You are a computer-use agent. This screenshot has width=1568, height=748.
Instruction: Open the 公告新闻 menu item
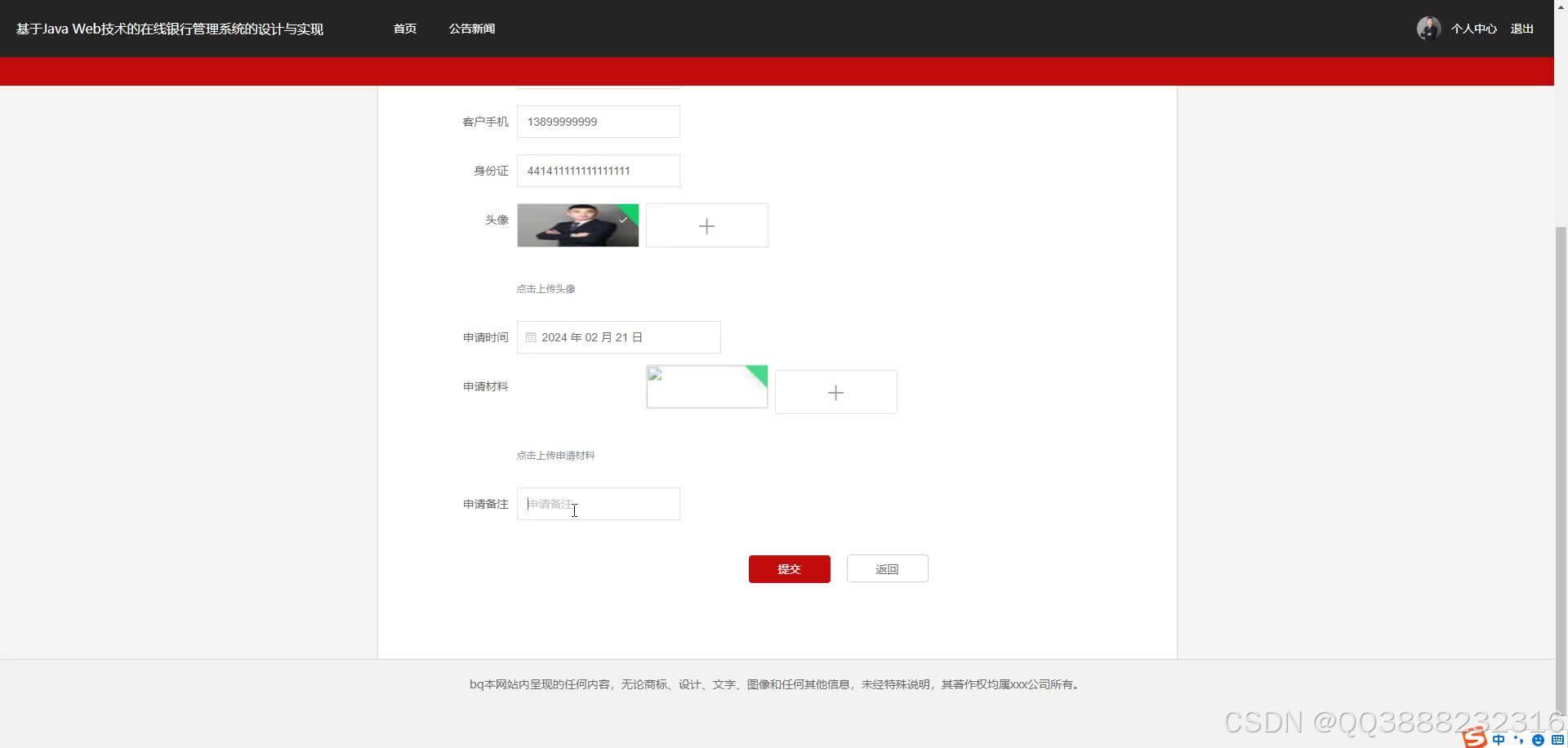point(471,28)
